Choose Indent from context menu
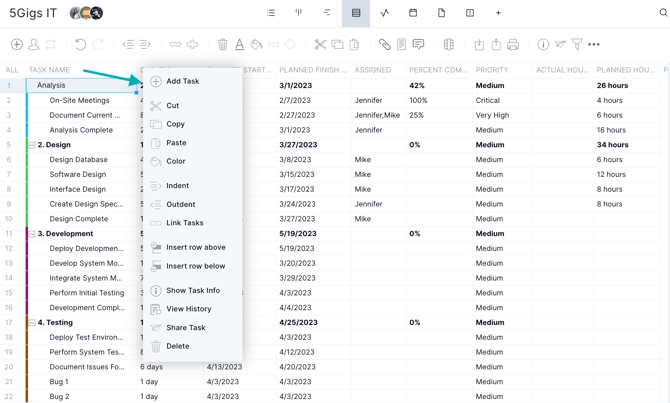 (x=192, y=185)
